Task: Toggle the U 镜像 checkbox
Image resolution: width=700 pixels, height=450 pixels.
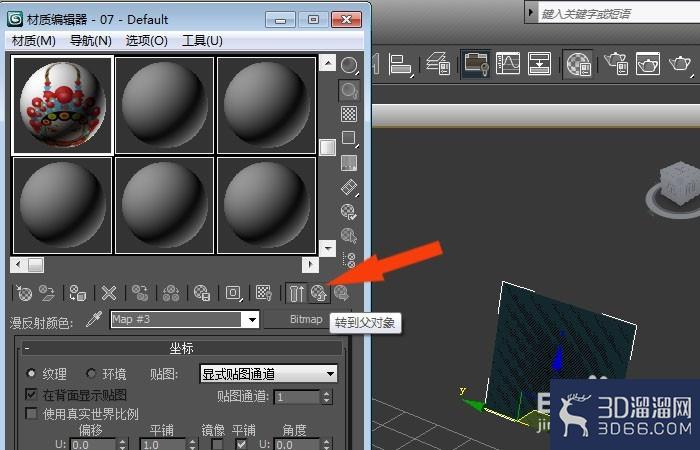Action: click(217, 445)
